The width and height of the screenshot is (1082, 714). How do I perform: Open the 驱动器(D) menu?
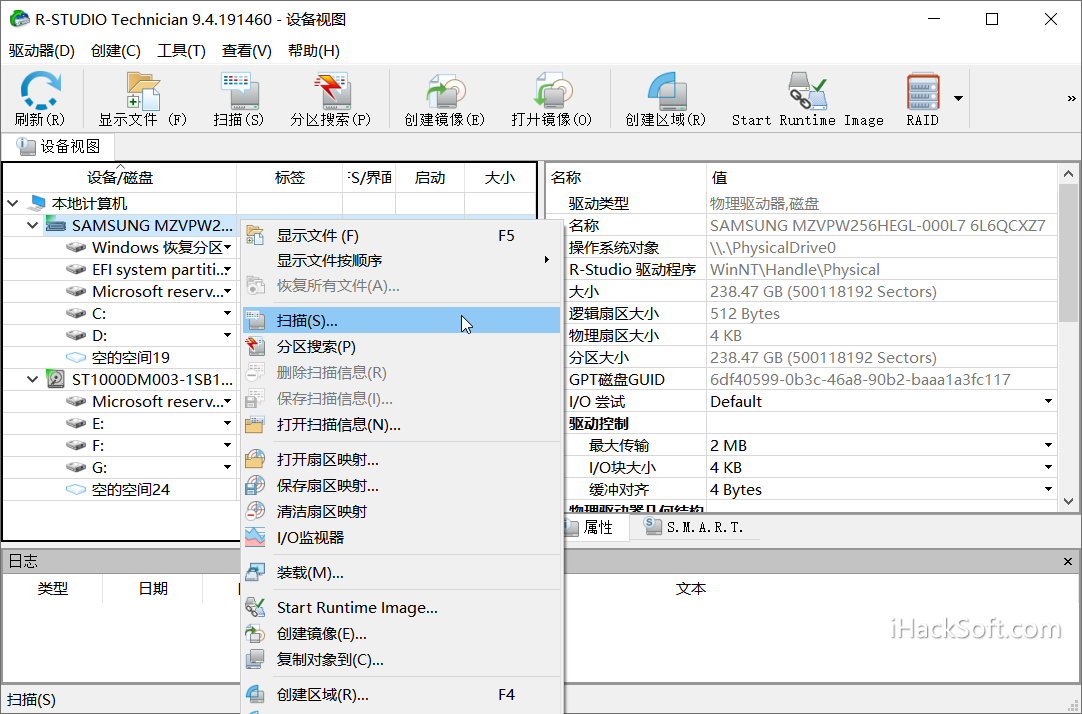(x=41, y=50)
